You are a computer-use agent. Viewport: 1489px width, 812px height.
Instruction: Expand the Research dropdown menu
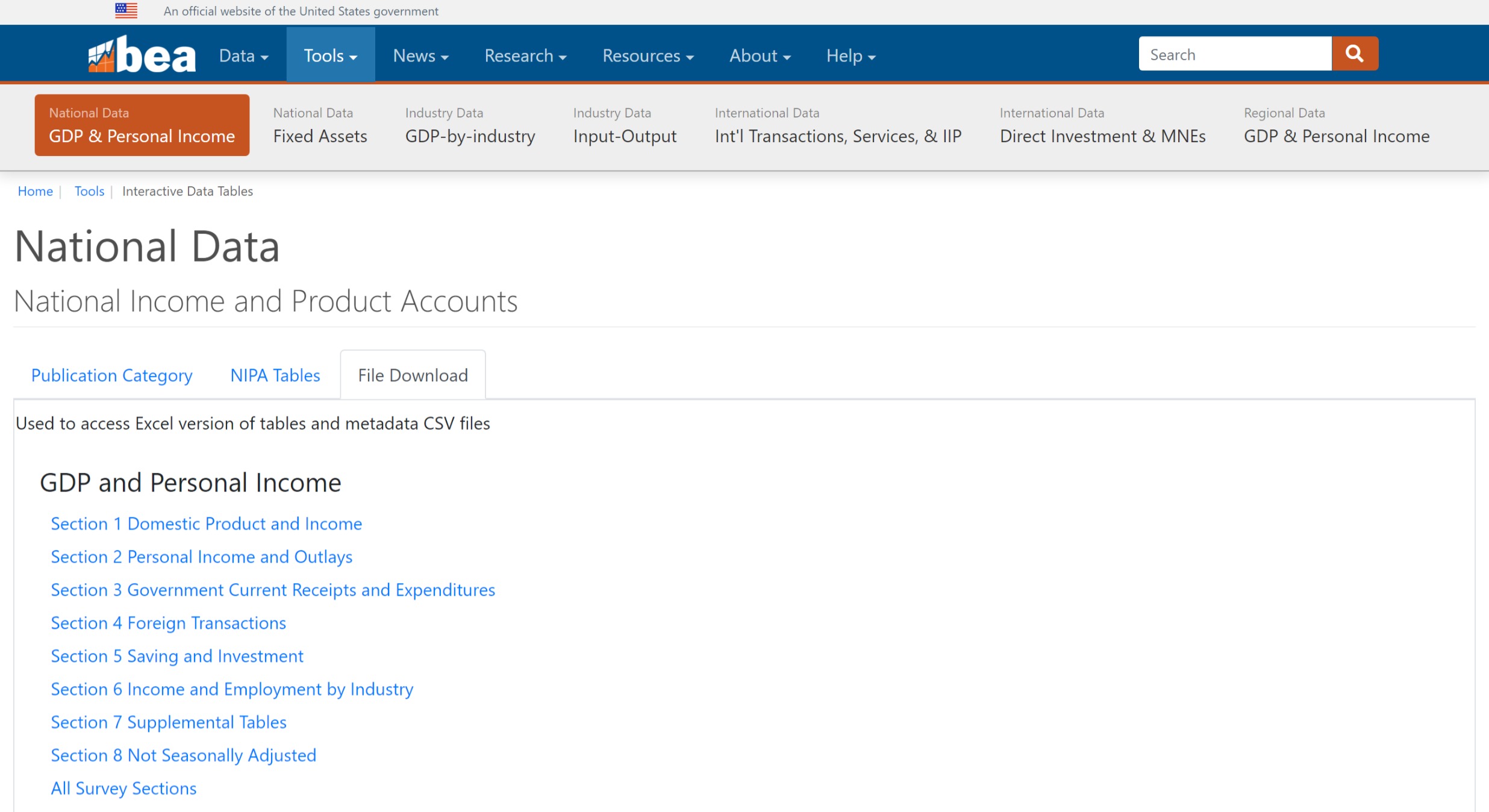[x=525, y=56]
